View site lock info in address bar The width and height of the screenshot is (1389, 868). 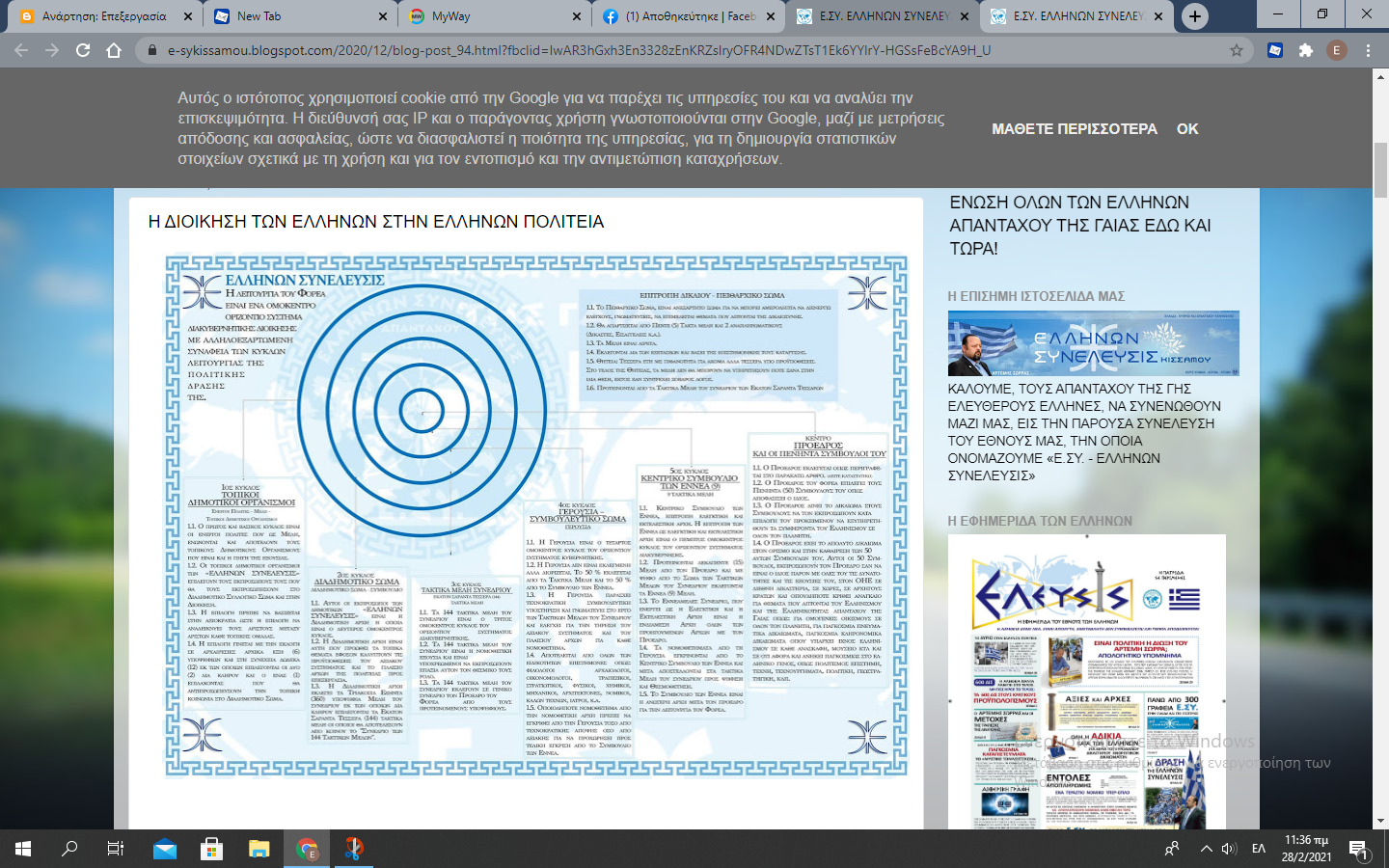[151, 50]
